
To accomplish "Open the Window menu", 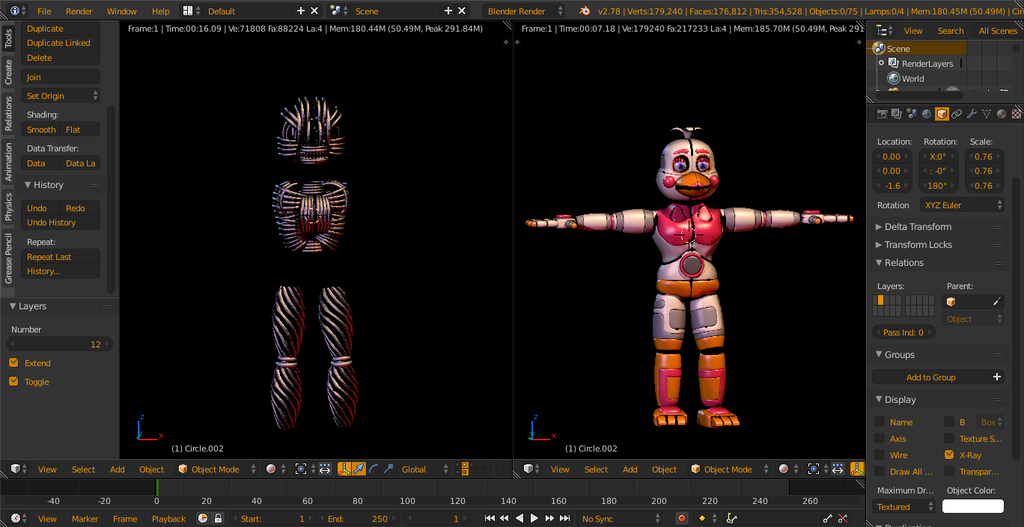I will click(x=121, y=11).
